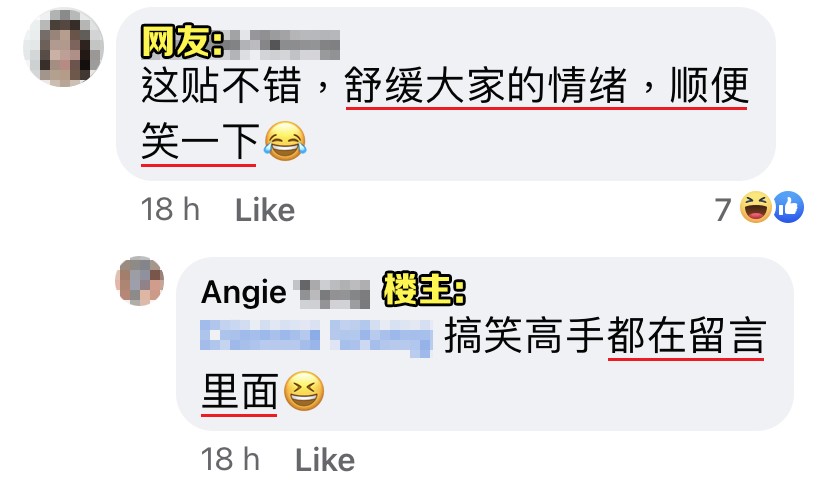Click the Haha laughing reaction icon
Viewport: 828px width, 485px height.
pos(756,207)
